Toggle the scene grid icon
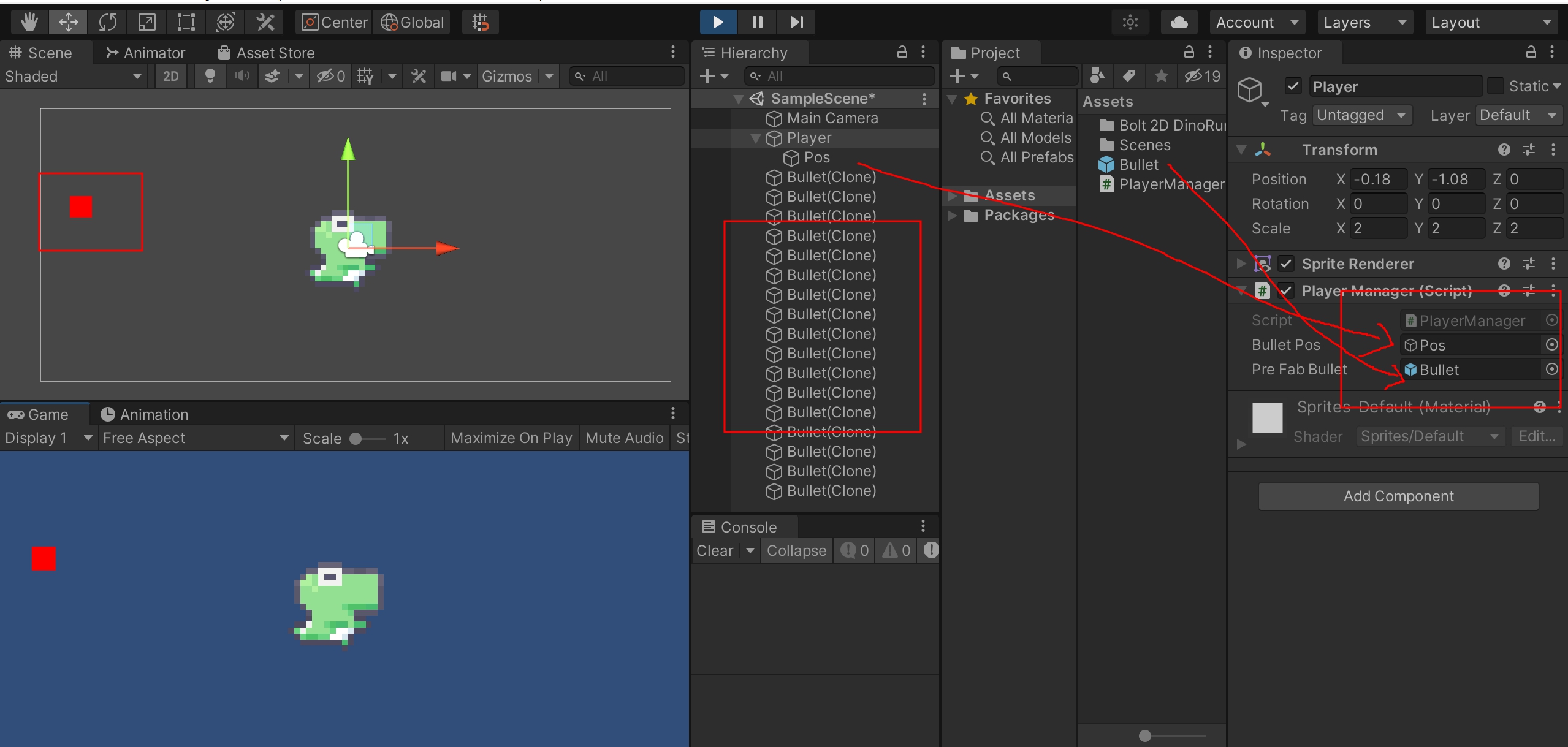 (x=365, y=76)
